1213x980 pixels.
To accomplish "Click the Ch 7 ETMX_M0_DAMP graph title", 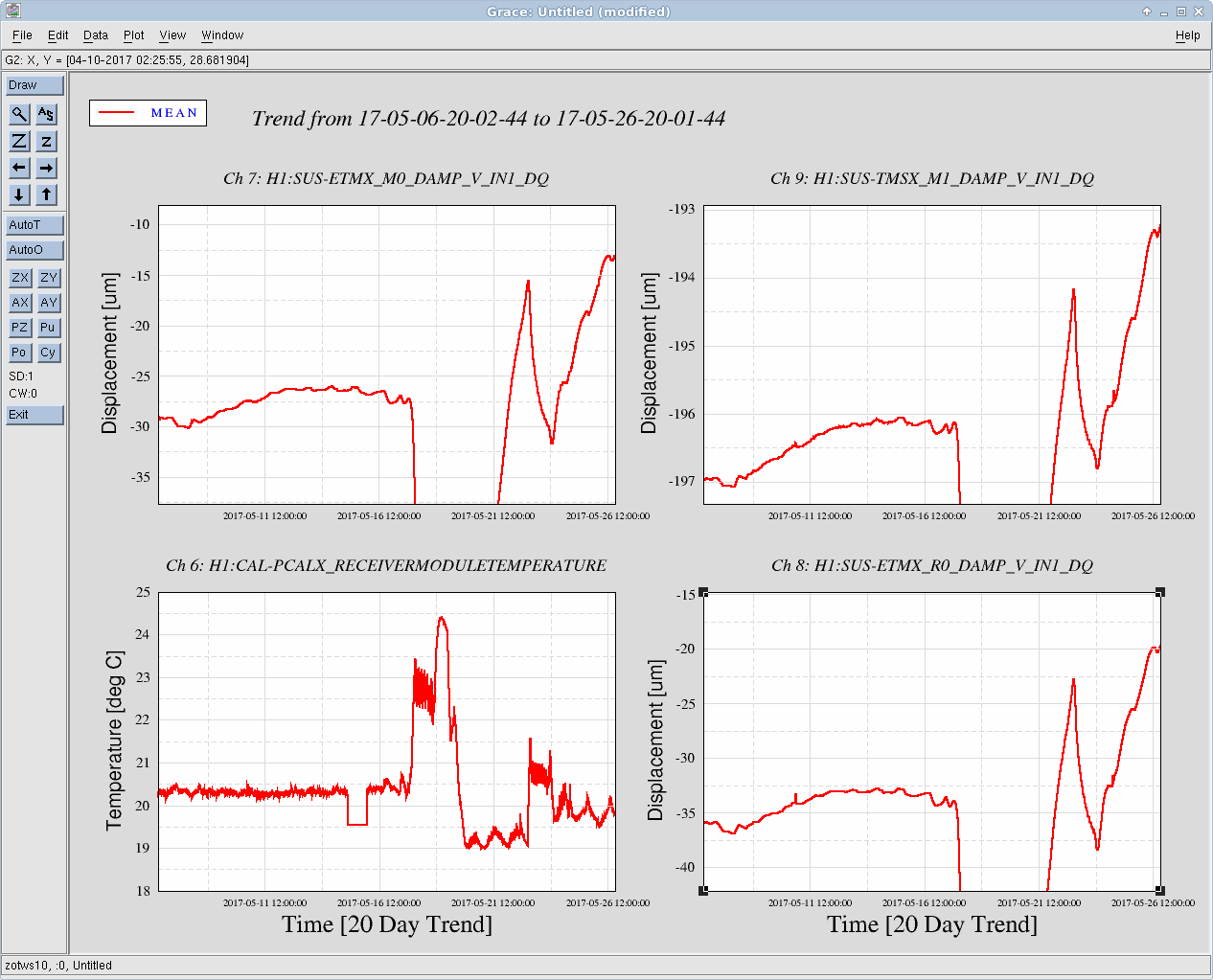I will [386, 178].
